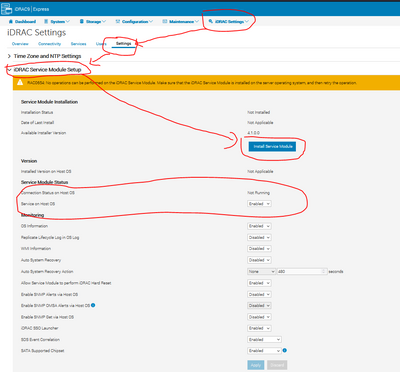The width and height of the screenshot is (400, 372).
Task: Open the SATA Supported Chipset dropdown
Action: pyautogui.click(x=264, y=351)
